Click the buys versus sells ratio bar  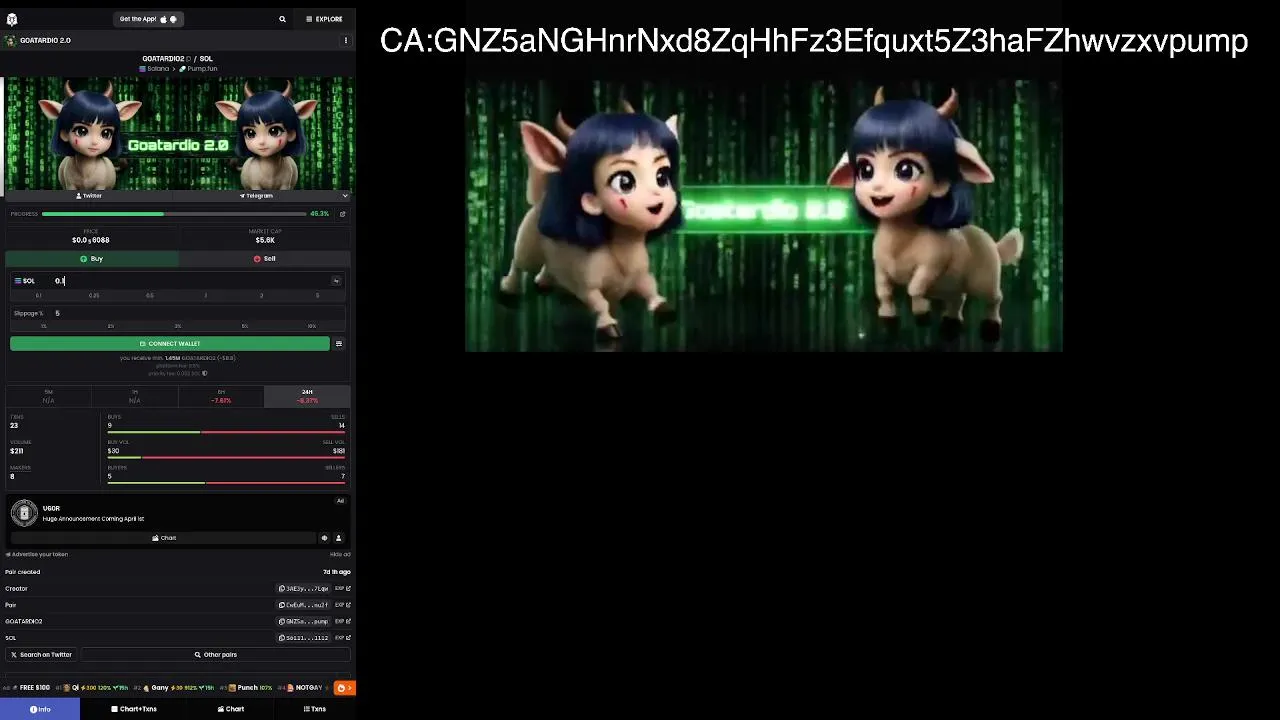(226, 432)
